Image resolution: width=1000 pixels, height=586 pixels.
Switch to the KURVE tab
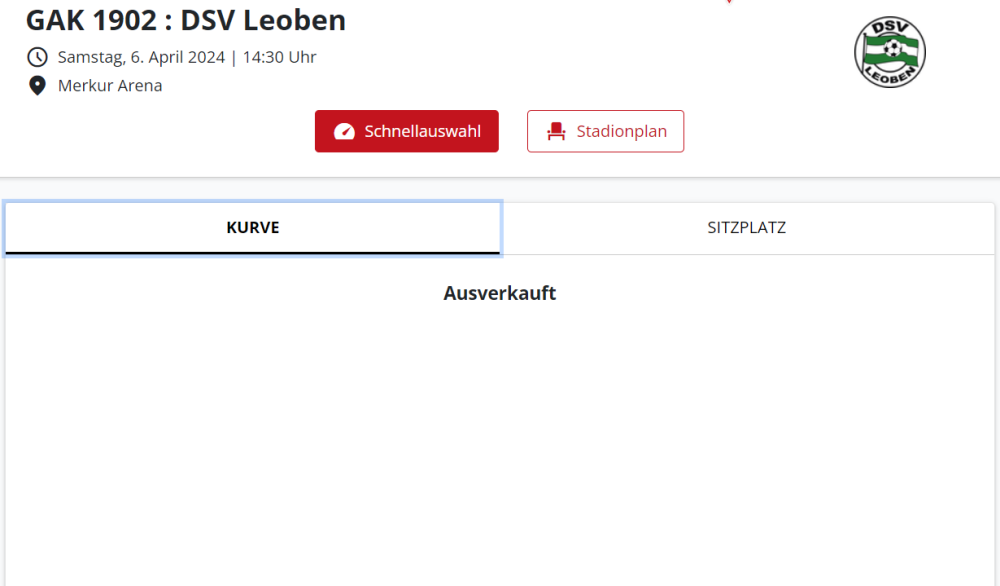coord(253,228)
